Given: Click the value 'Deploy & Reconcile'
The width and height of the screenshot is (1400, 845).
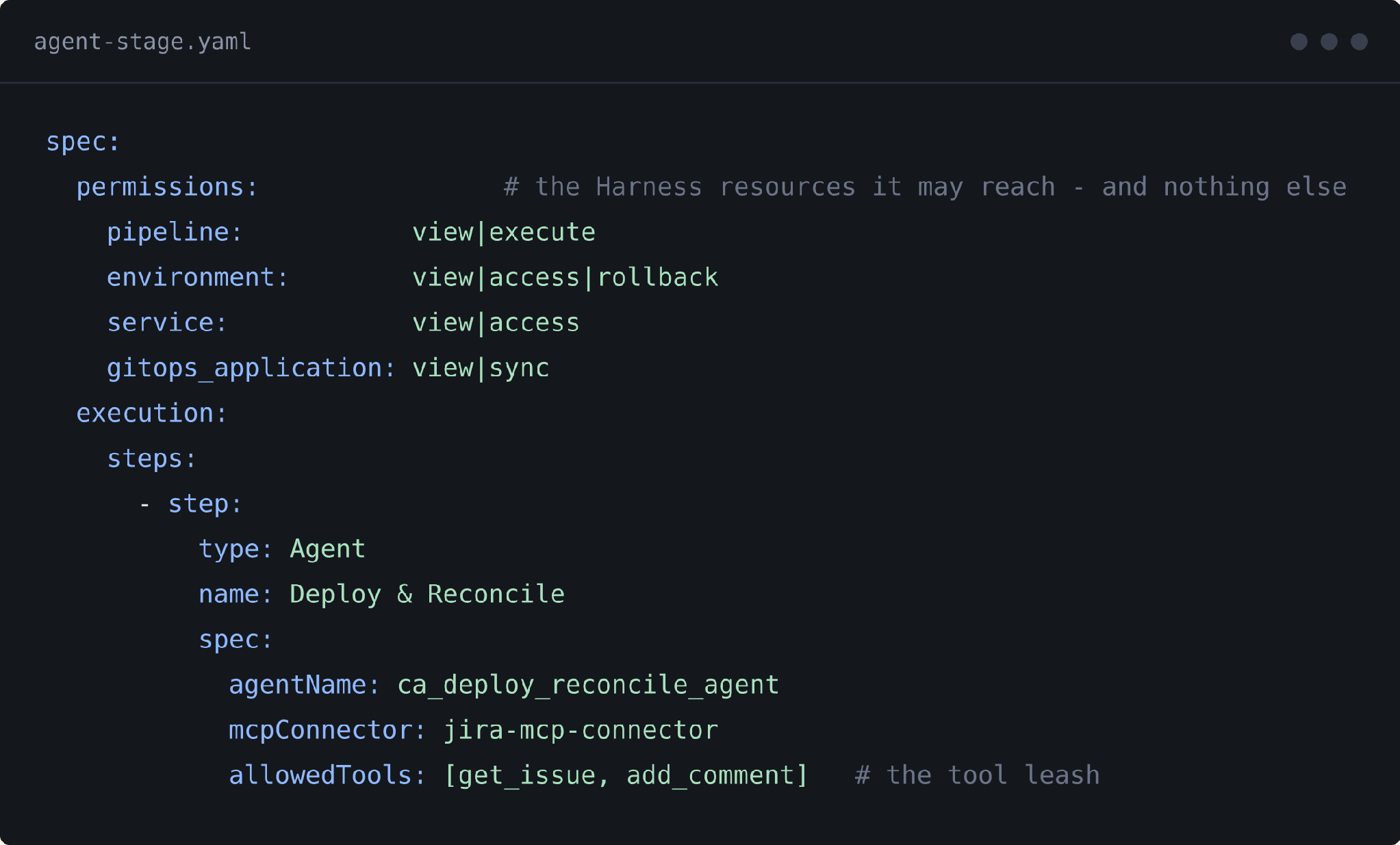Looking at the screenshot, I should point(427,594).
